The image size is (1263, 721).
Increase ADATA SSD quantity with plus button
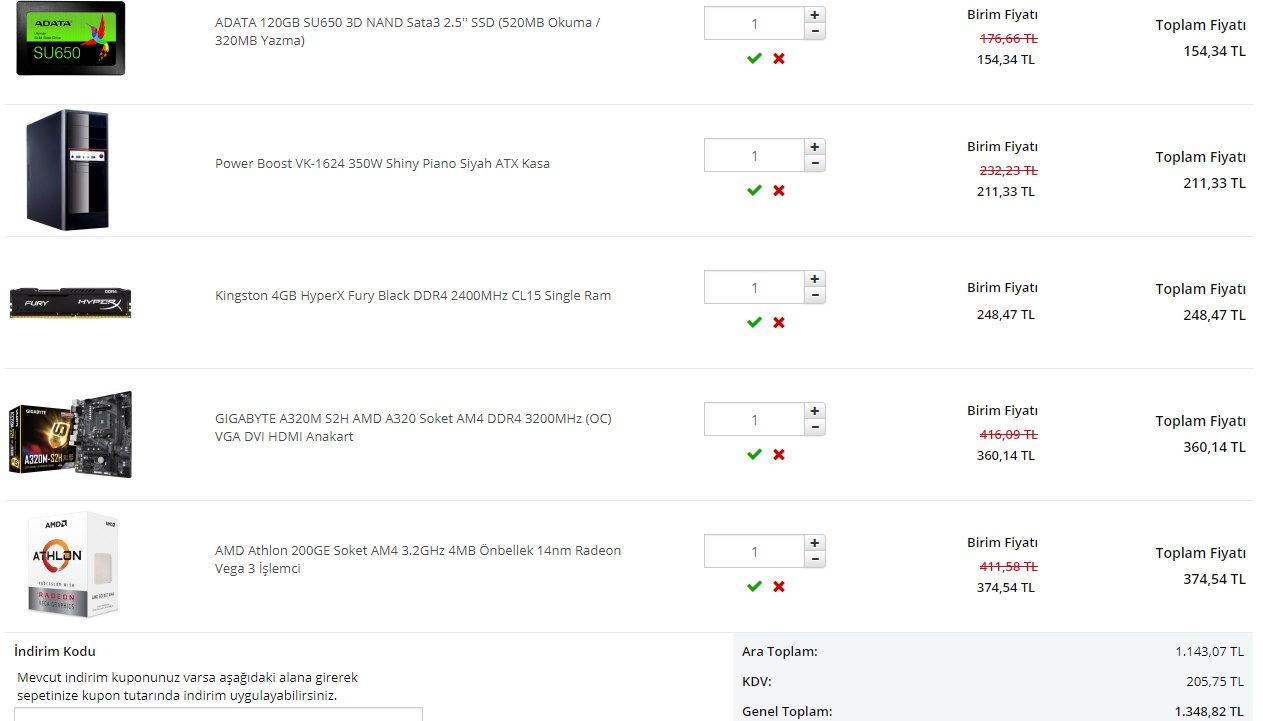point(815,15)
